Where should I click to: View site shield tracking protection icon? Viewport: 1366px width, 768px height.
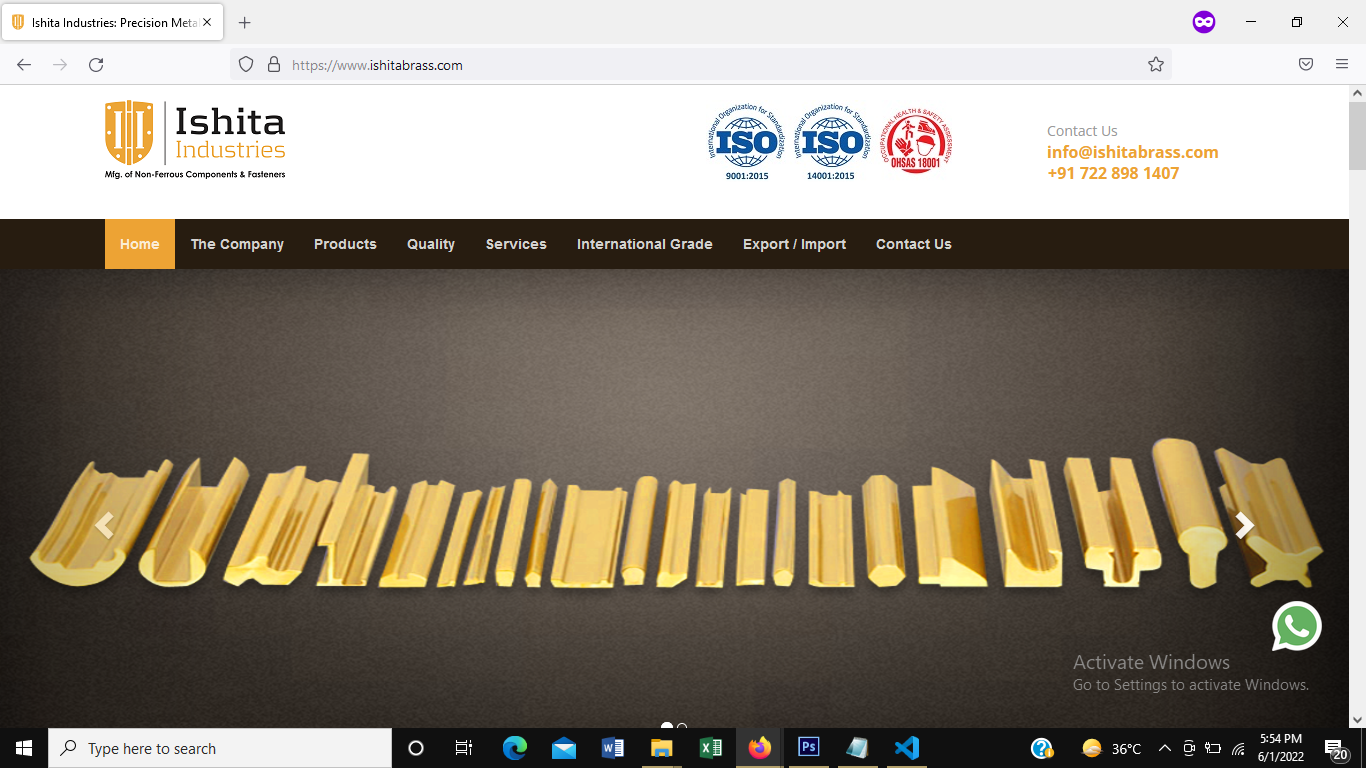click(246, 65)
